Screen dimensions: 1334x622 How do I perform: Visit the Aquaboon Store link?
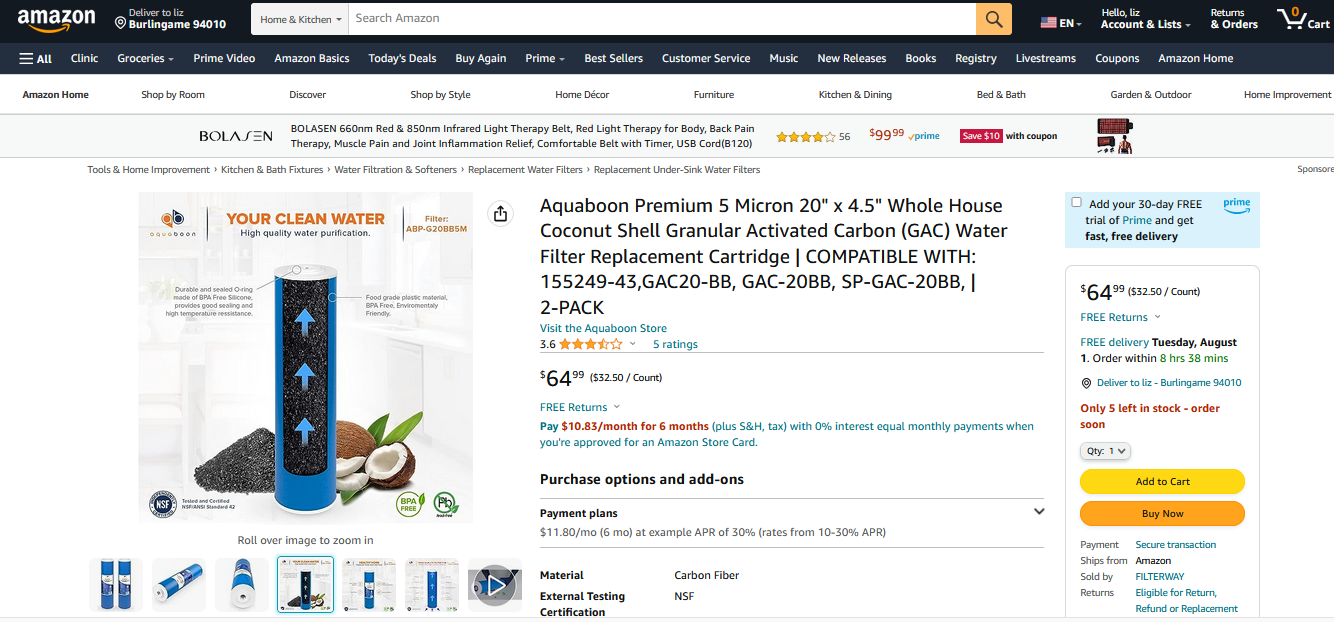click(603, 328)
